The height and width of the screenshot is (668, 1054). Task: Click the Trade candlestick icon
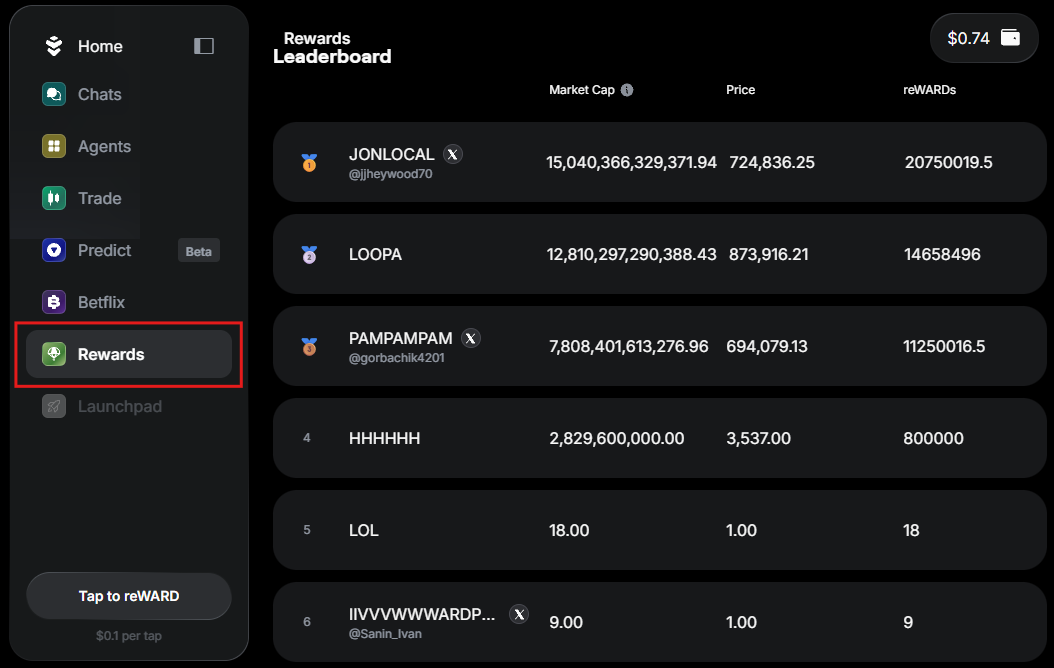(x=53, y=198)
